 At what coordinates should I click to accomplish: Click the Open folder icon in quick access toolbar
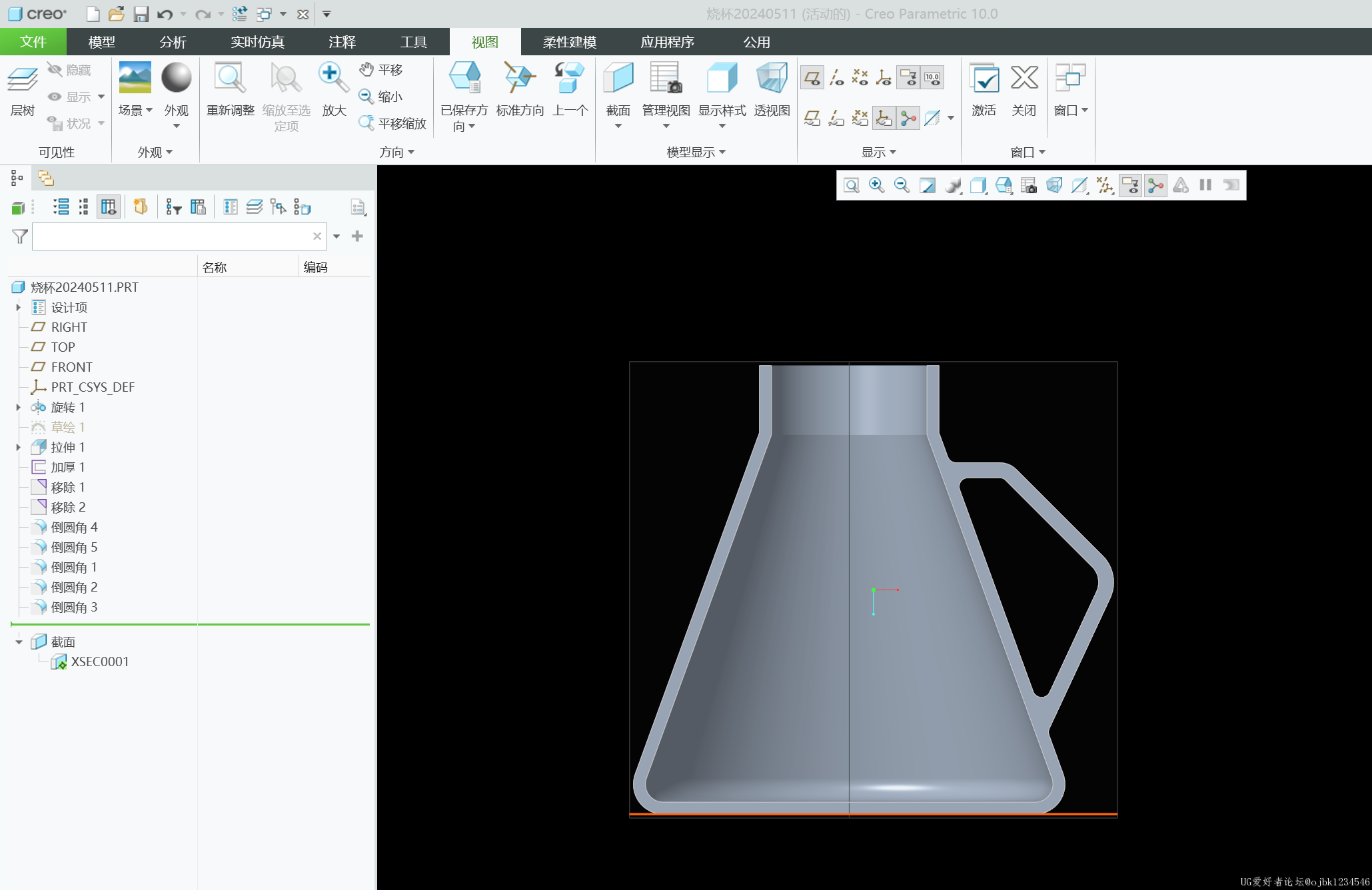click(x=117, y=14)
